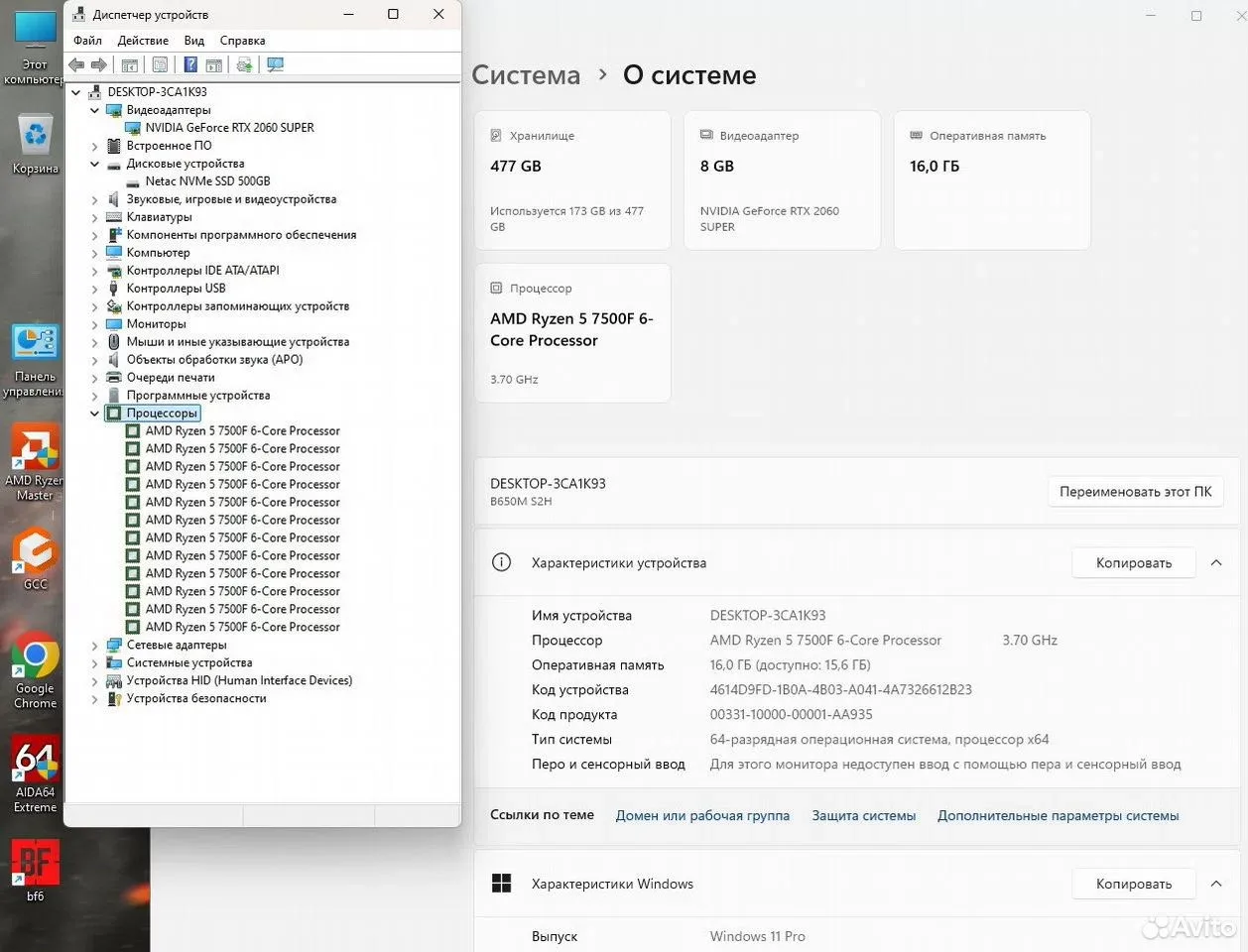The image size is (1248, 952).
Task: Launch the GCC desktop shortcut
Action: [35, 559]
